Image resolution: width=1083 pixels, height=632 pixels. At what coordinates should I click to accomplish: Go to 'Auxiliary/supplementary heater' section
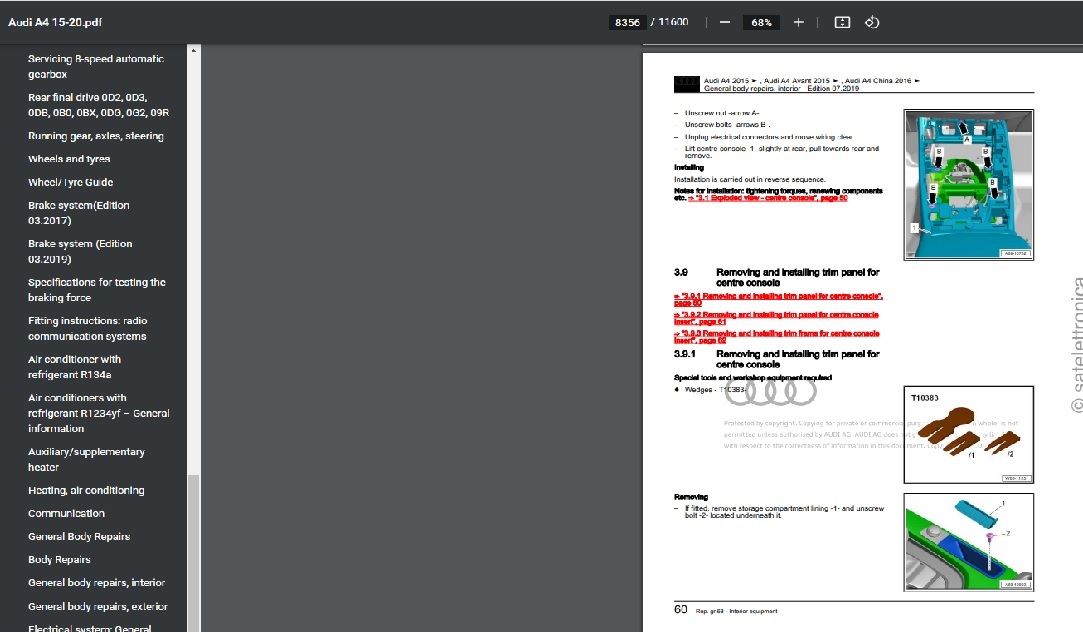[86, 459]
